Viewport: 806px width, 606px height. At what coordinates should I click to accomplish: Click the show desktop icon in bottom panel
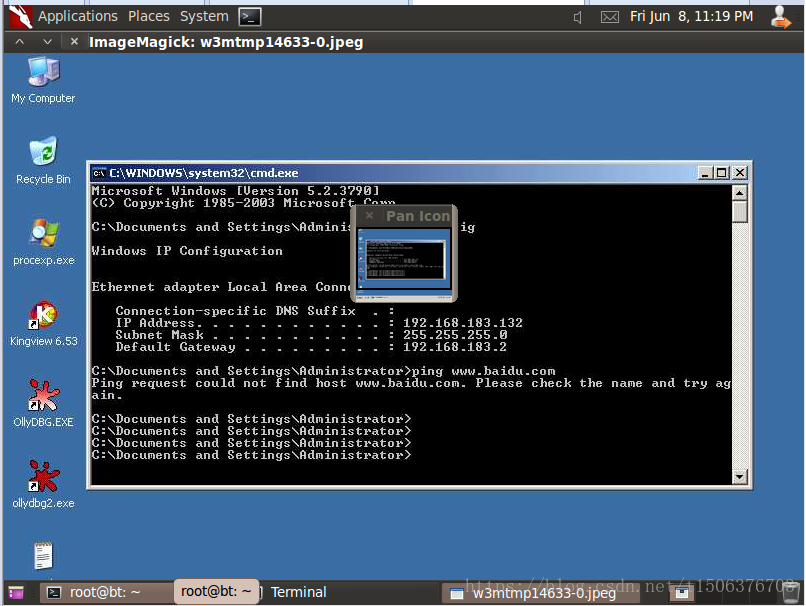click(16, 593)
